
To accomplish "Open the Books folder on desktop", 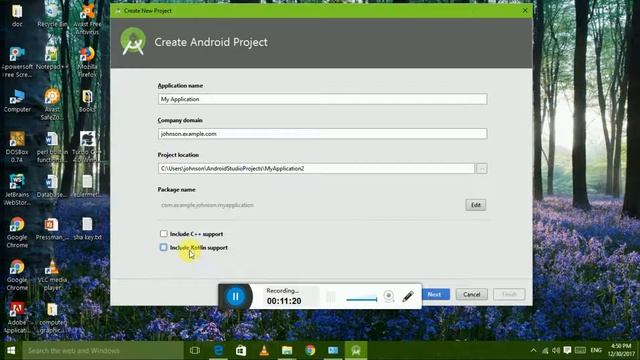I will (87, 101).
